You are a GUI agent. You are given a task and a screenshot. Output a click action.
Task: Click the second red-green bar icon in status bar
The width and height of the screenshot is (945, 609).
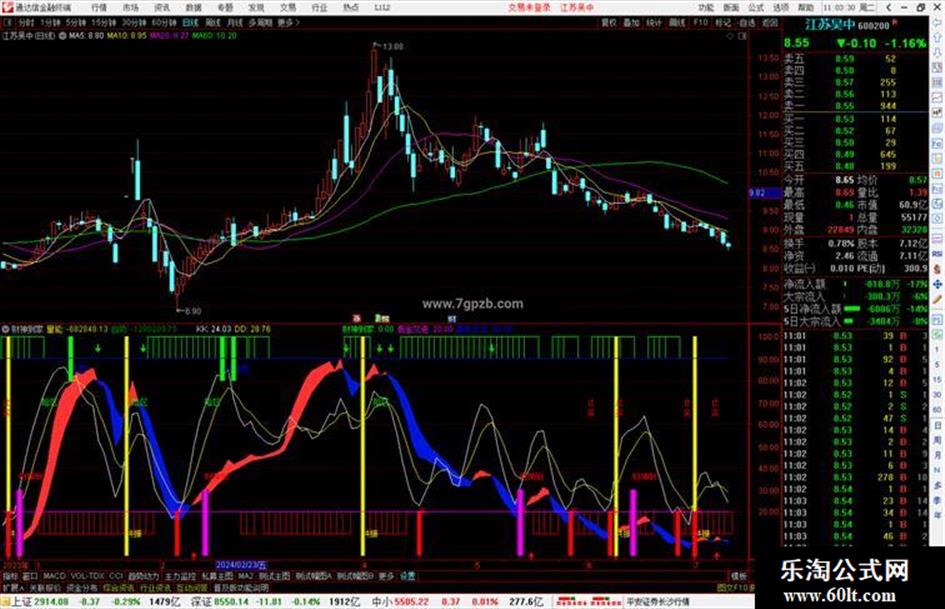(606, 602)
